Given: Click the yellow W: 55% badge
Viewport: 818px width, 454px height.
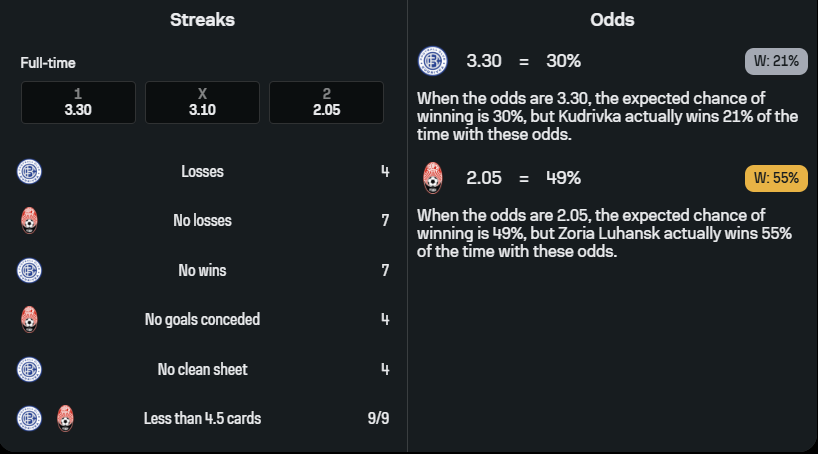Looking at the screenshot, I should click(x=776, y=178).
